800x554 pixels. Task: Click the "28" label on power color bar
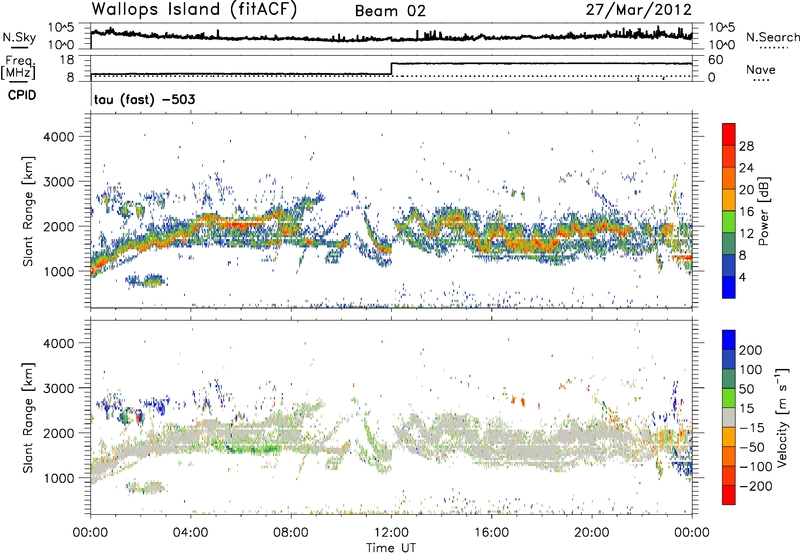pos(746,146)
